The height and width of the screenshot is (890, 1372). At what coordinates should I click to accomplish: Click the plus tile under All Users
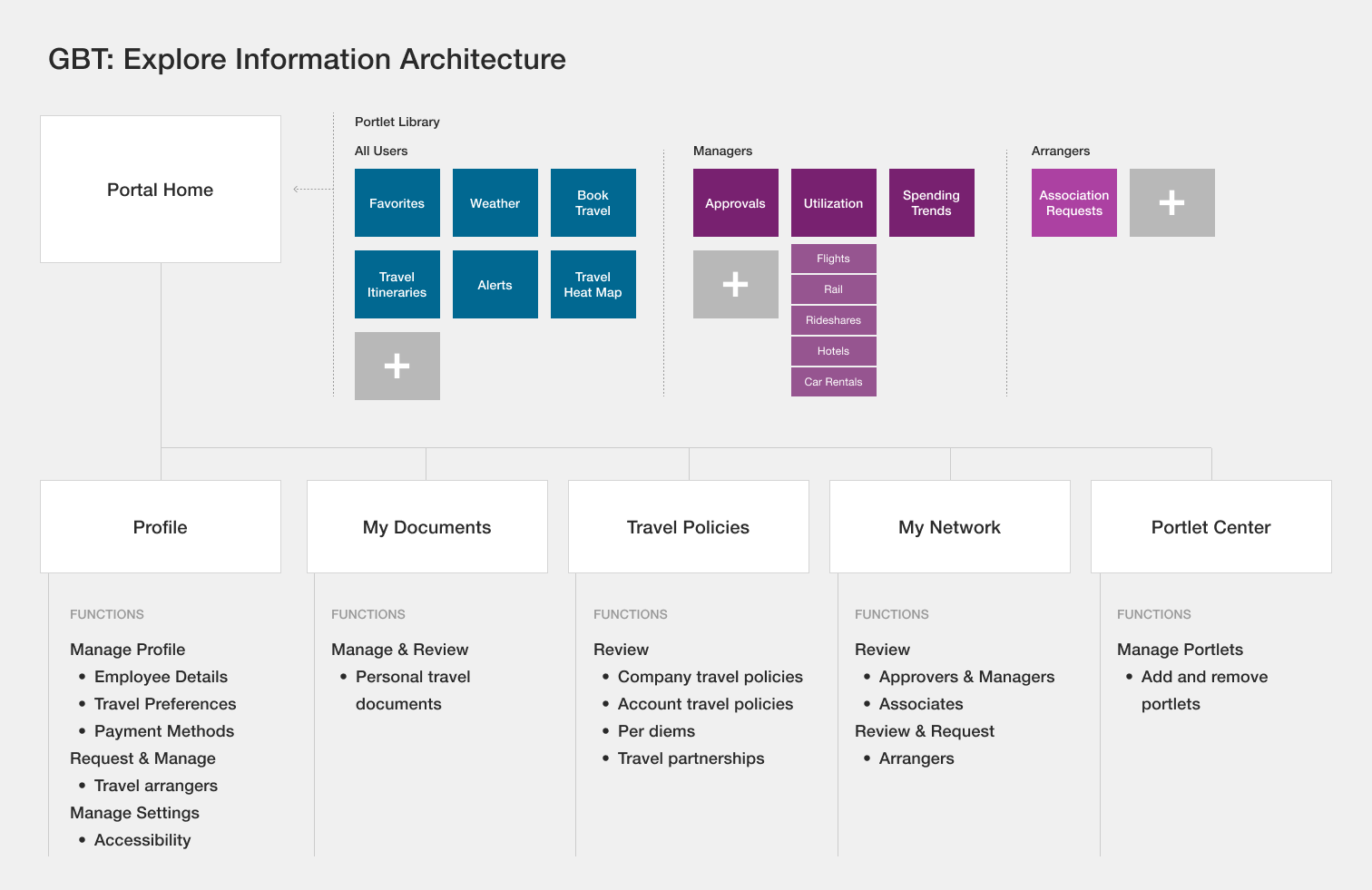(397, 367)
